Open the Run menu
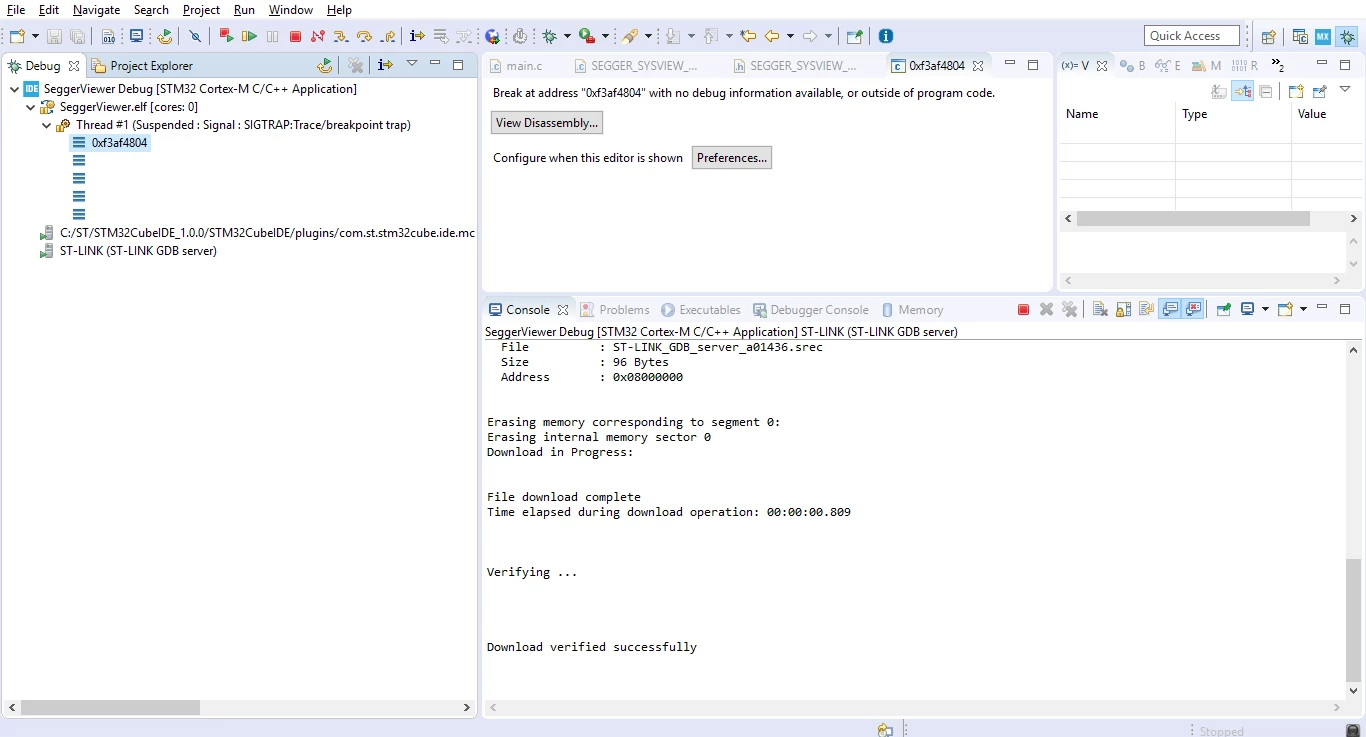Screen dimensions: 1366x737 (244, 10)
